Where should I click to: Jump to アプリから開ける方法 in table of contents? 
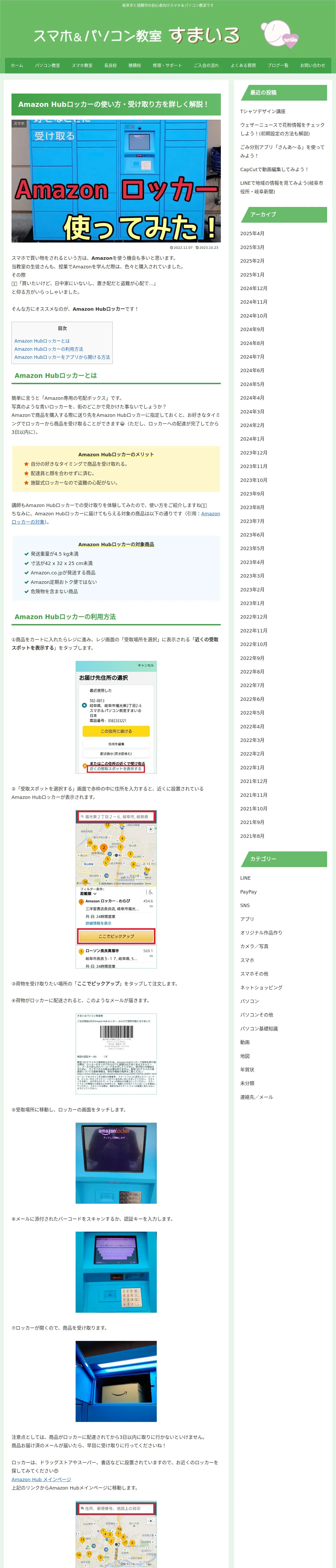(x=62, y=357)
